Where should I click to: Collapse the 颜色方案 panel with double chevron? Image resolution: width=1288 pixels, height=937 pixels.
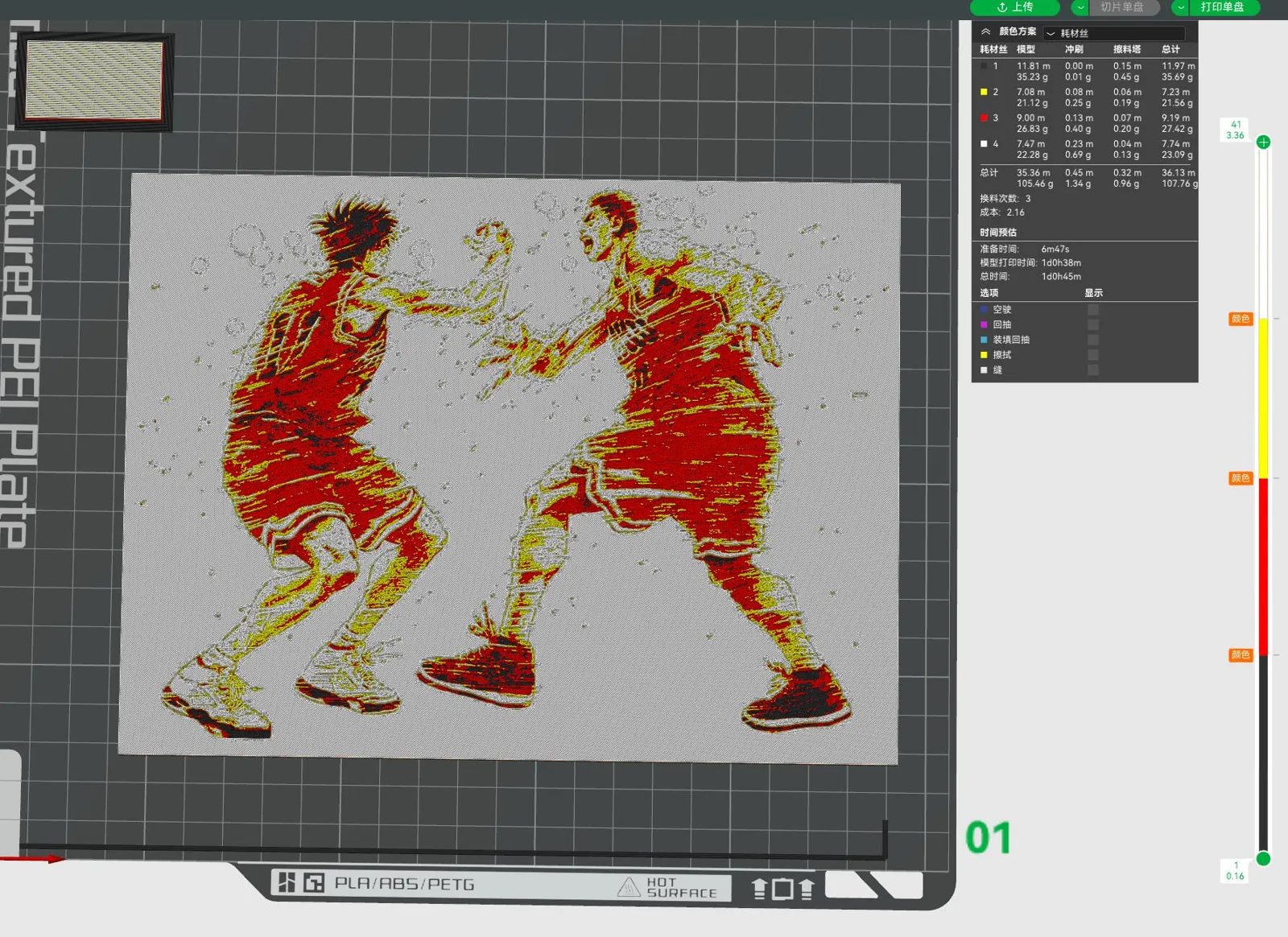985,31
